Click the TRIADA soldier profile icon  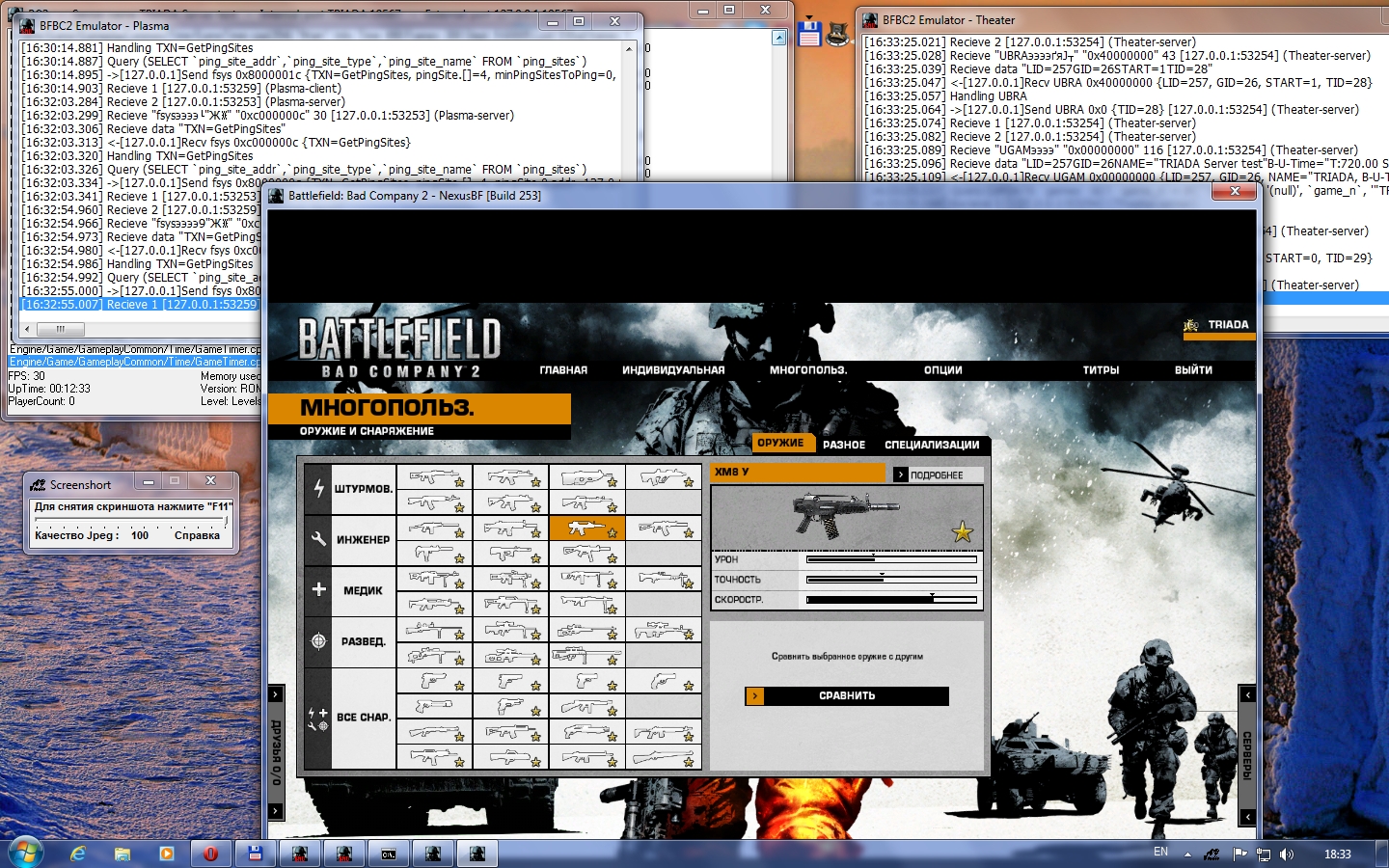[1191, 325]
